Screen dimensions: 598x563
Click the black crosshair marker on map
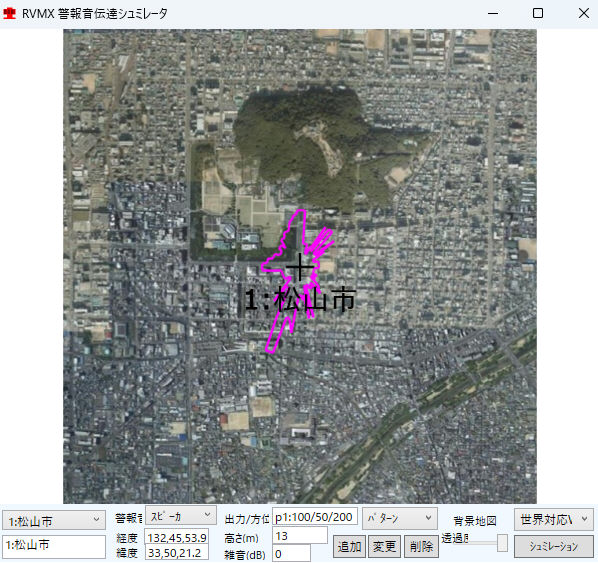(300, 267)
